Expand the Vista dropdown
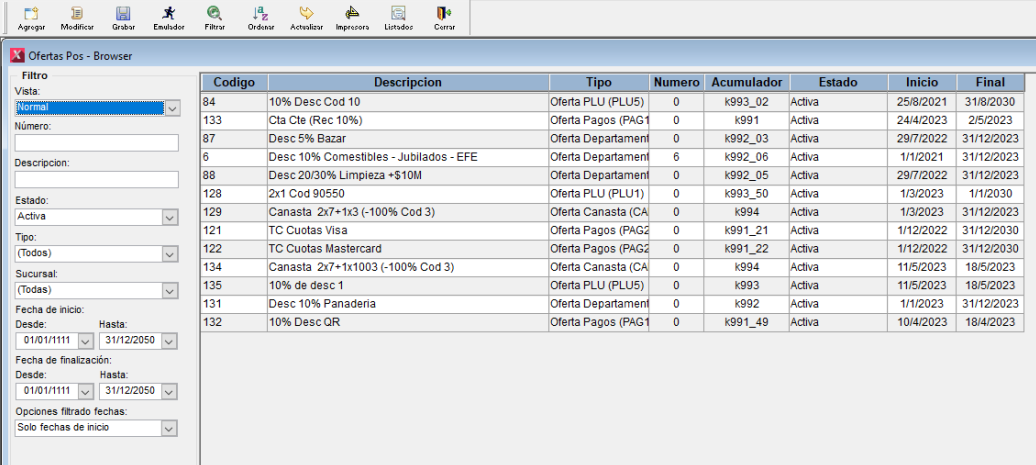The height and width of the screenshot is (465, 1036). (x=171, y=107)
